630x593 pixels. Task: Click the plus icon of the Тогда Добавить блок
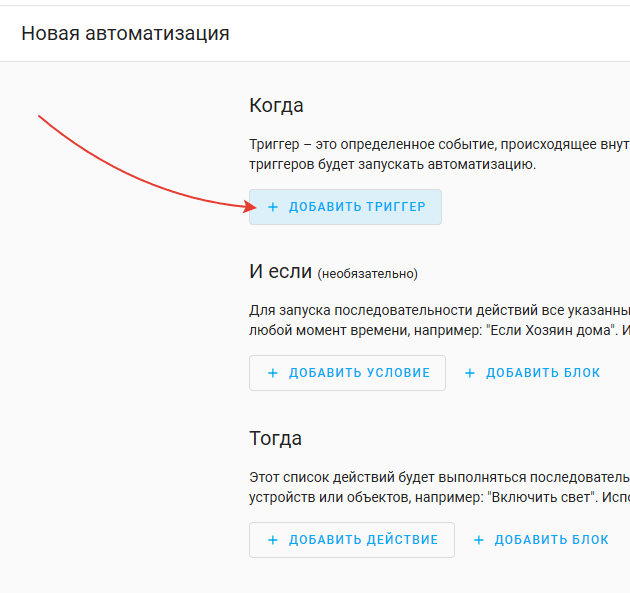click(478, 540)
